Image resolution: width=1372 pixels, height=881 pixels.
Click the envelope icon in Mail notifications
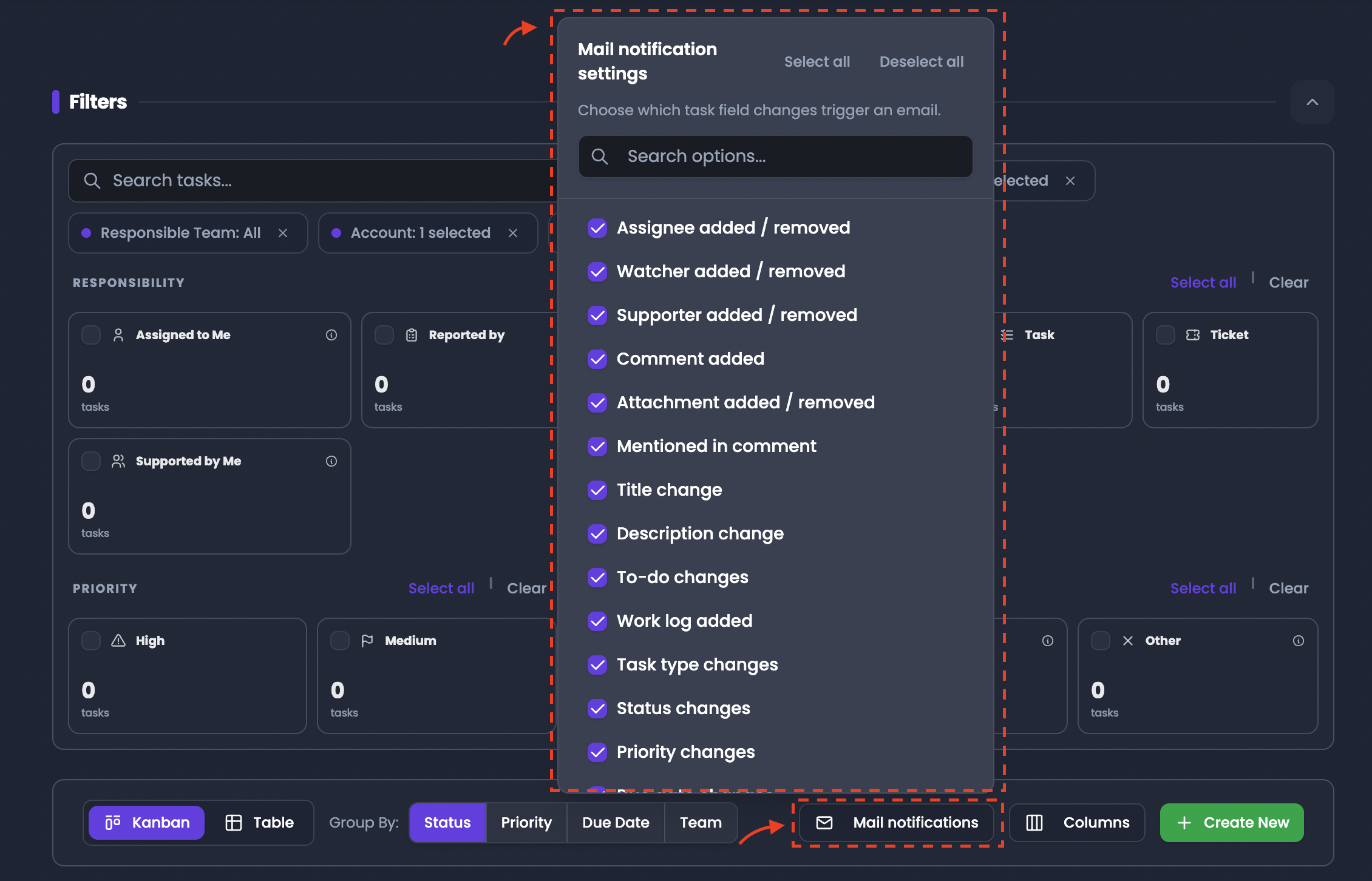(824, 823)
